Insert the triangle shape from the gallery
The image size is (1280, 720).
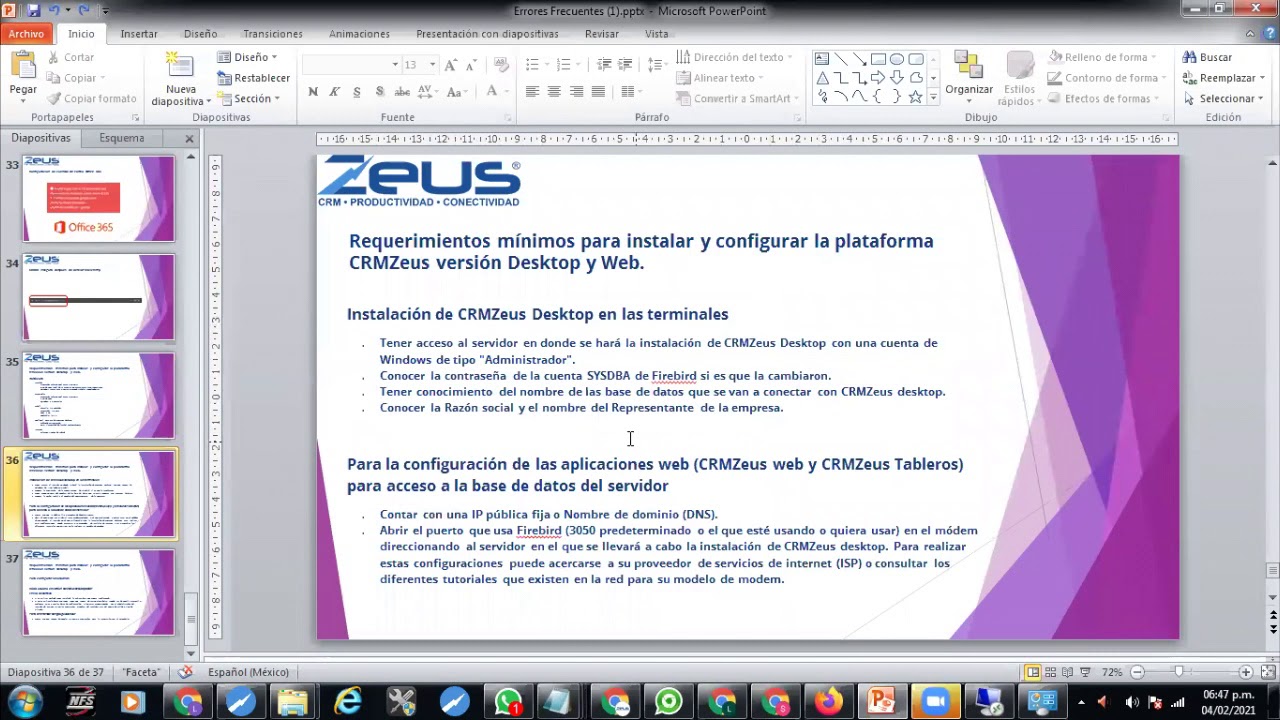821,78
